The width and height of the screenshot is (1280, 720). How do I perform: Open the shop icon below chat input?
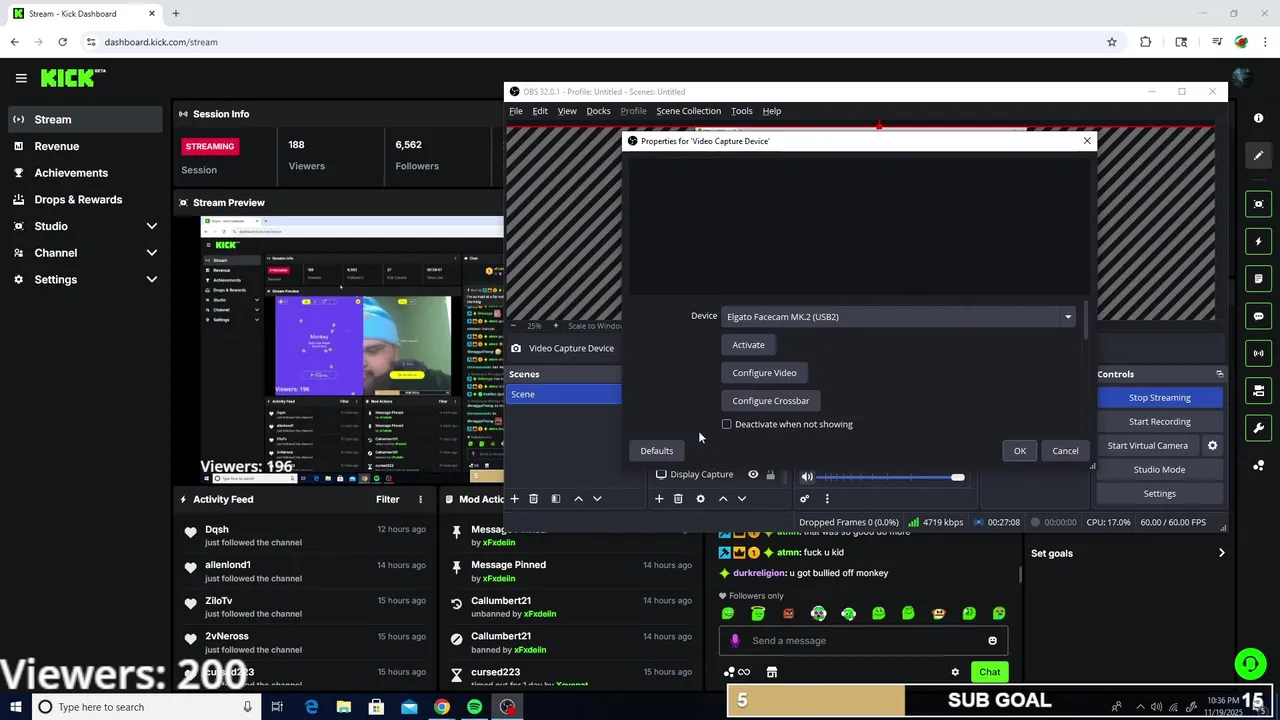pos(772,672)
